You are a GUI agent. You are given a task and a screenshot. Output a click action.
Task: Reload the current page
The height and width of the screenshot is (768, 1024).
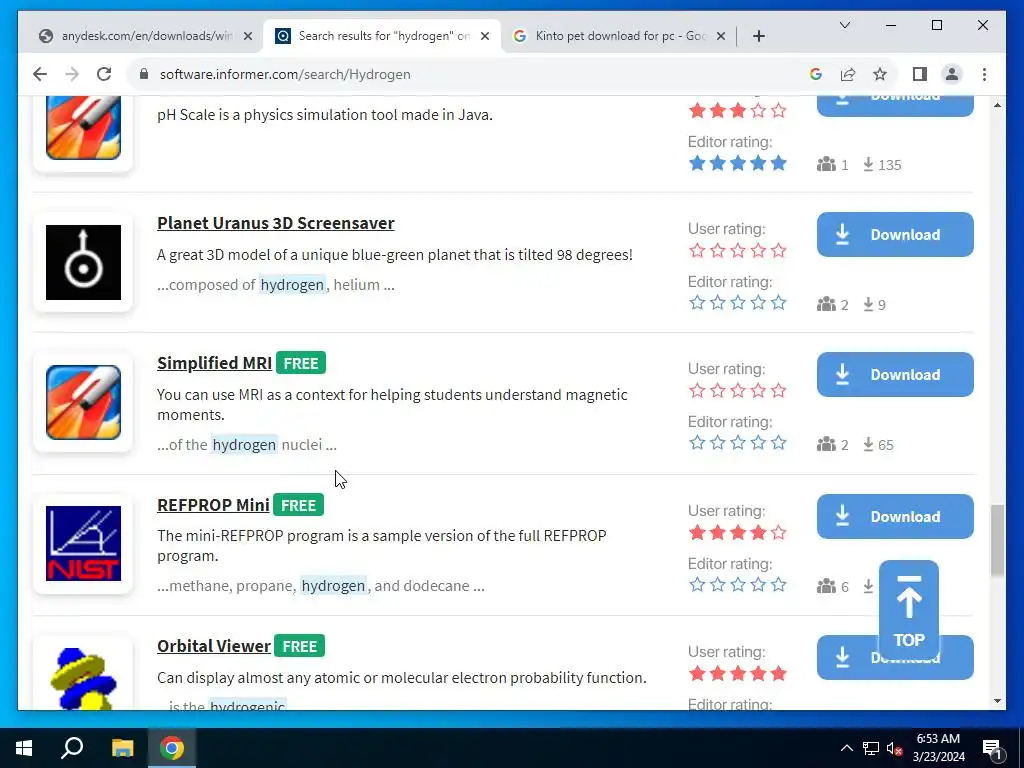tap(104, 74)
